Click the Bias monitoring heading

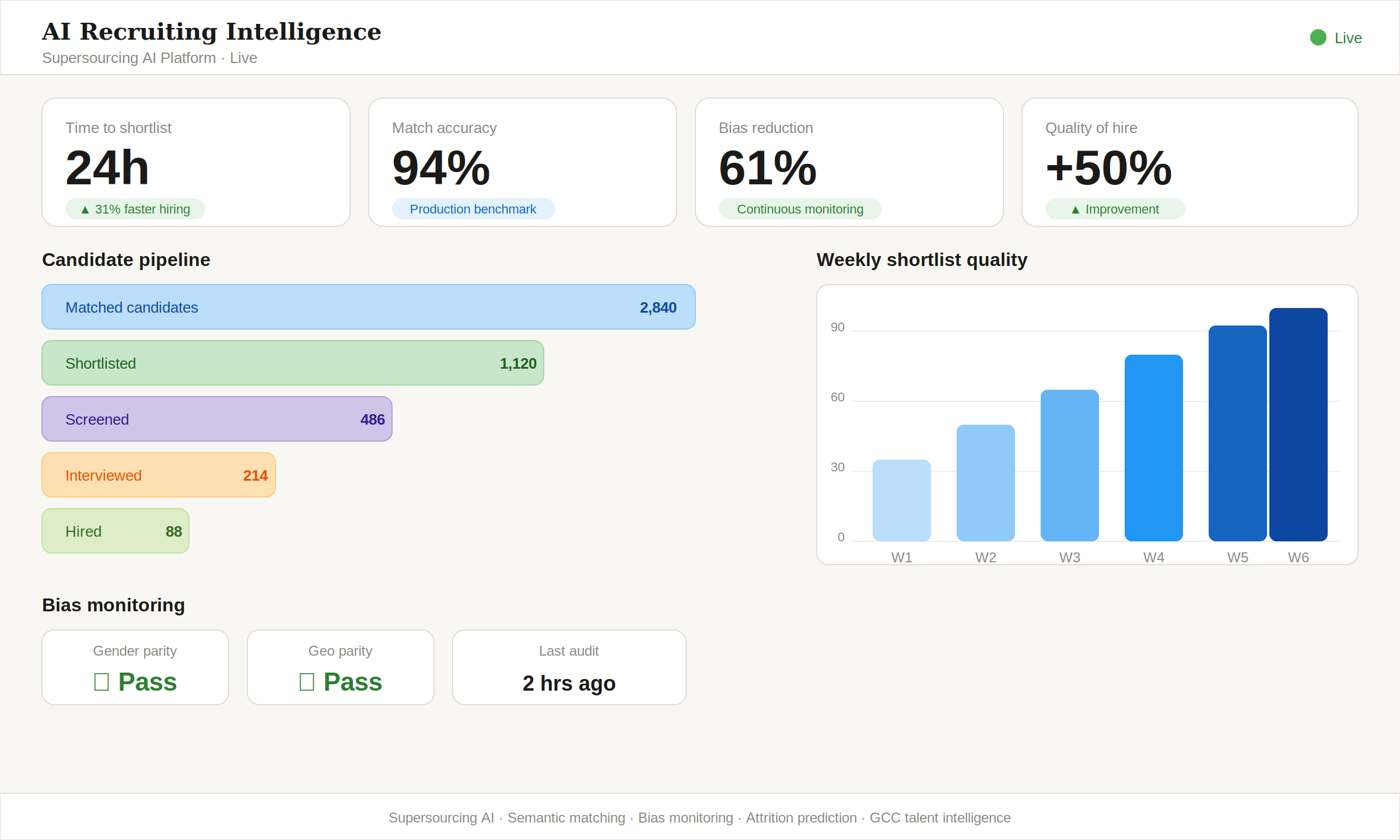point(113,605)
